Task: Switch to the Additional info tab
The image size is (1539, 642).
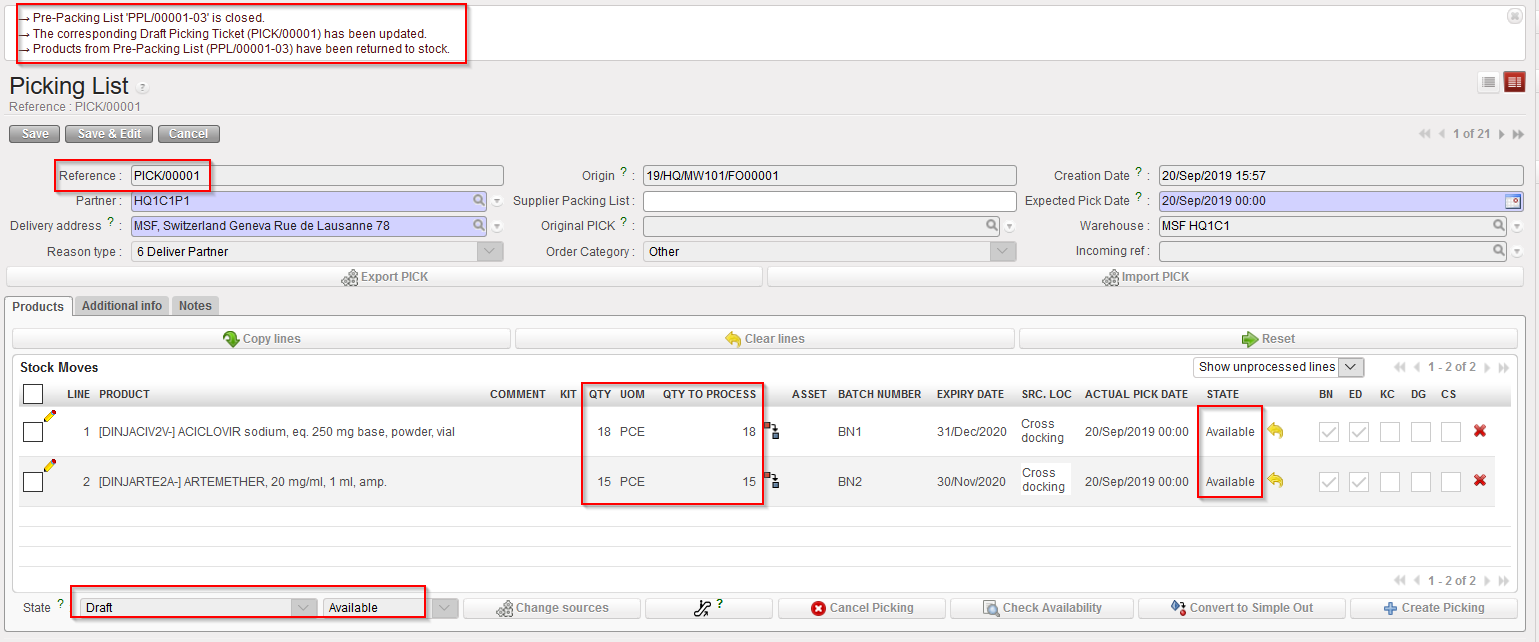Action: coord(122,306)
